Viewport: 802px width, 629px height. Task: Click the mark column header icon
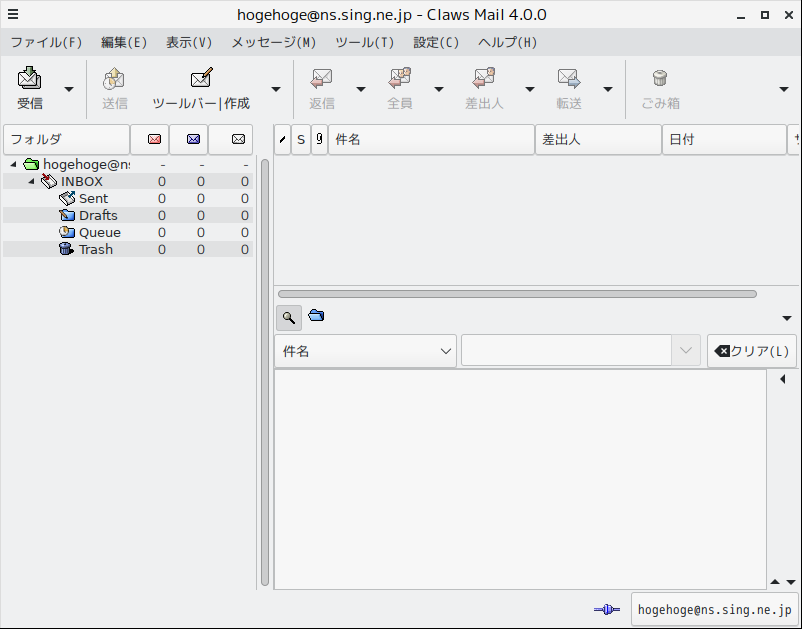pos(282,139)
